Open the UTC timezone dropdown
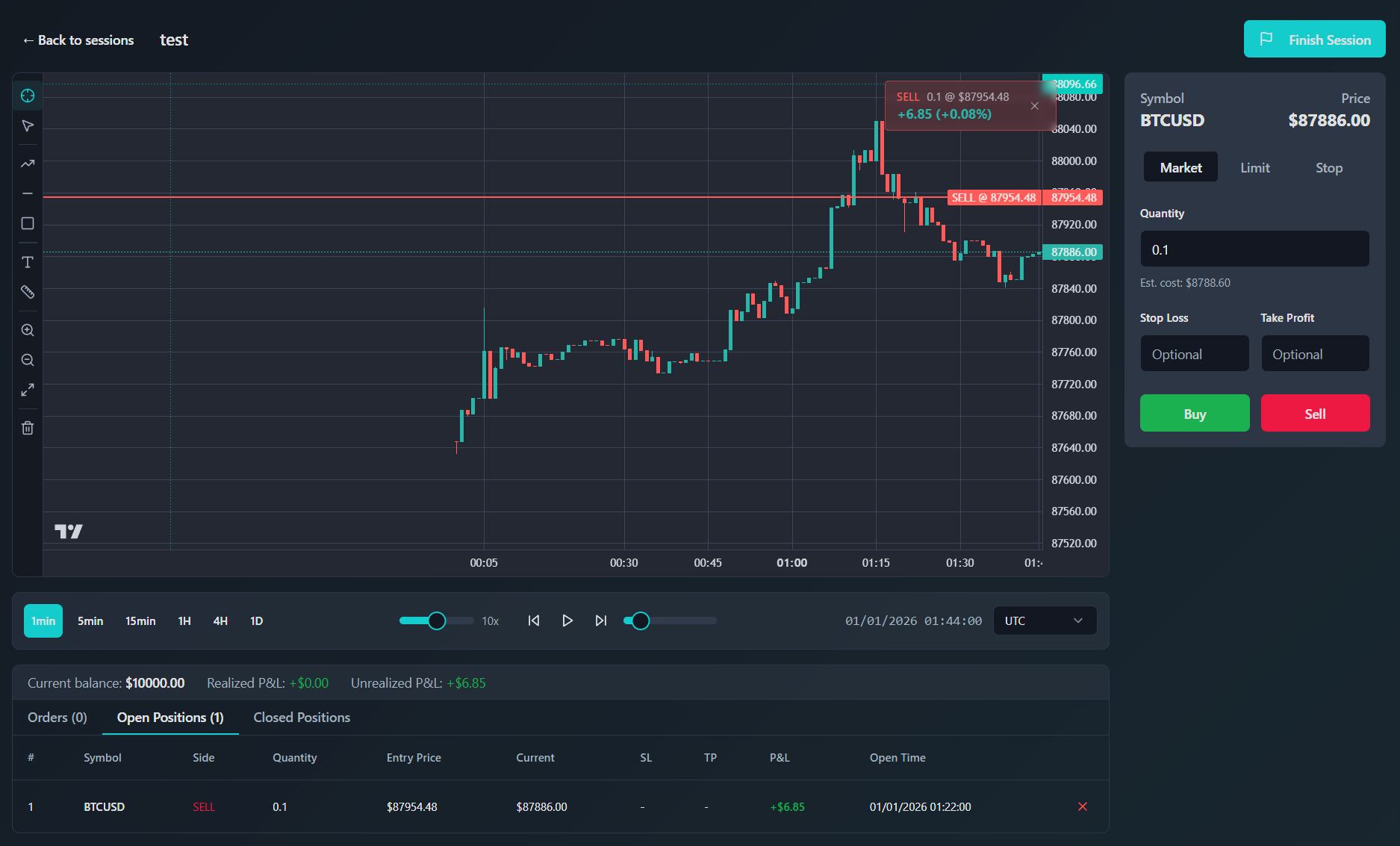1400x846 pixels. coord(1045,620)
